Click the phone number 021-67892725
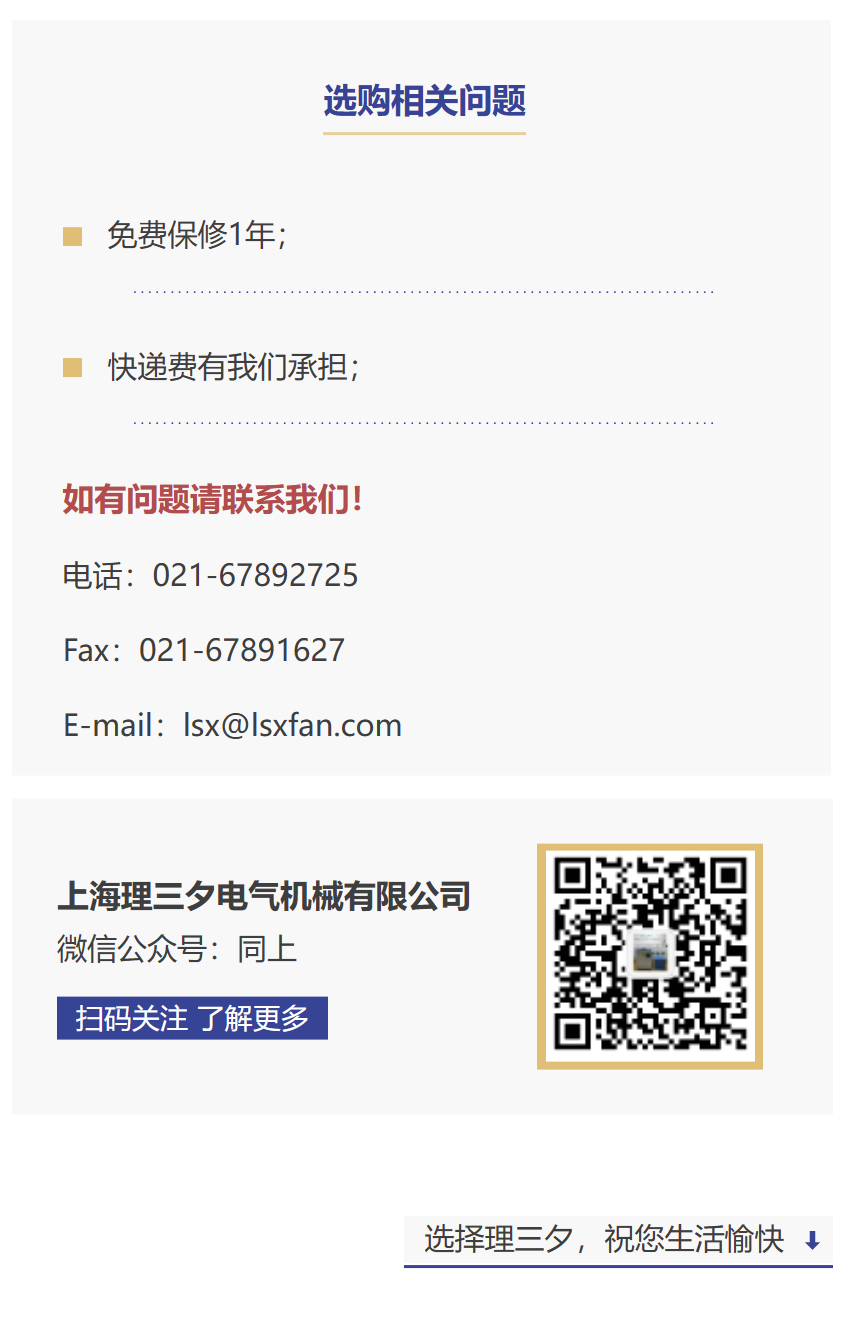Viewport: 846px width, 1333px height. 255,575
